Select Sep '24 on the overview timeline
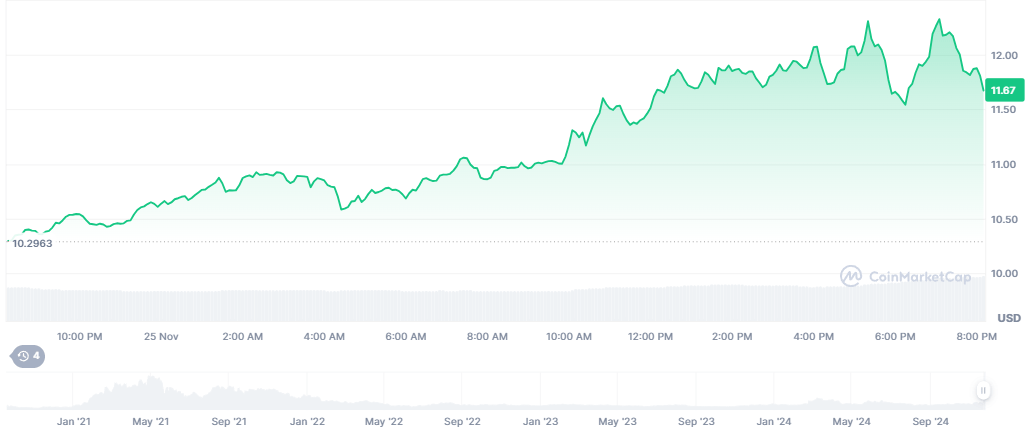Image resolution: width=1031 pixels, height=443 pixels. click(931, 422)
